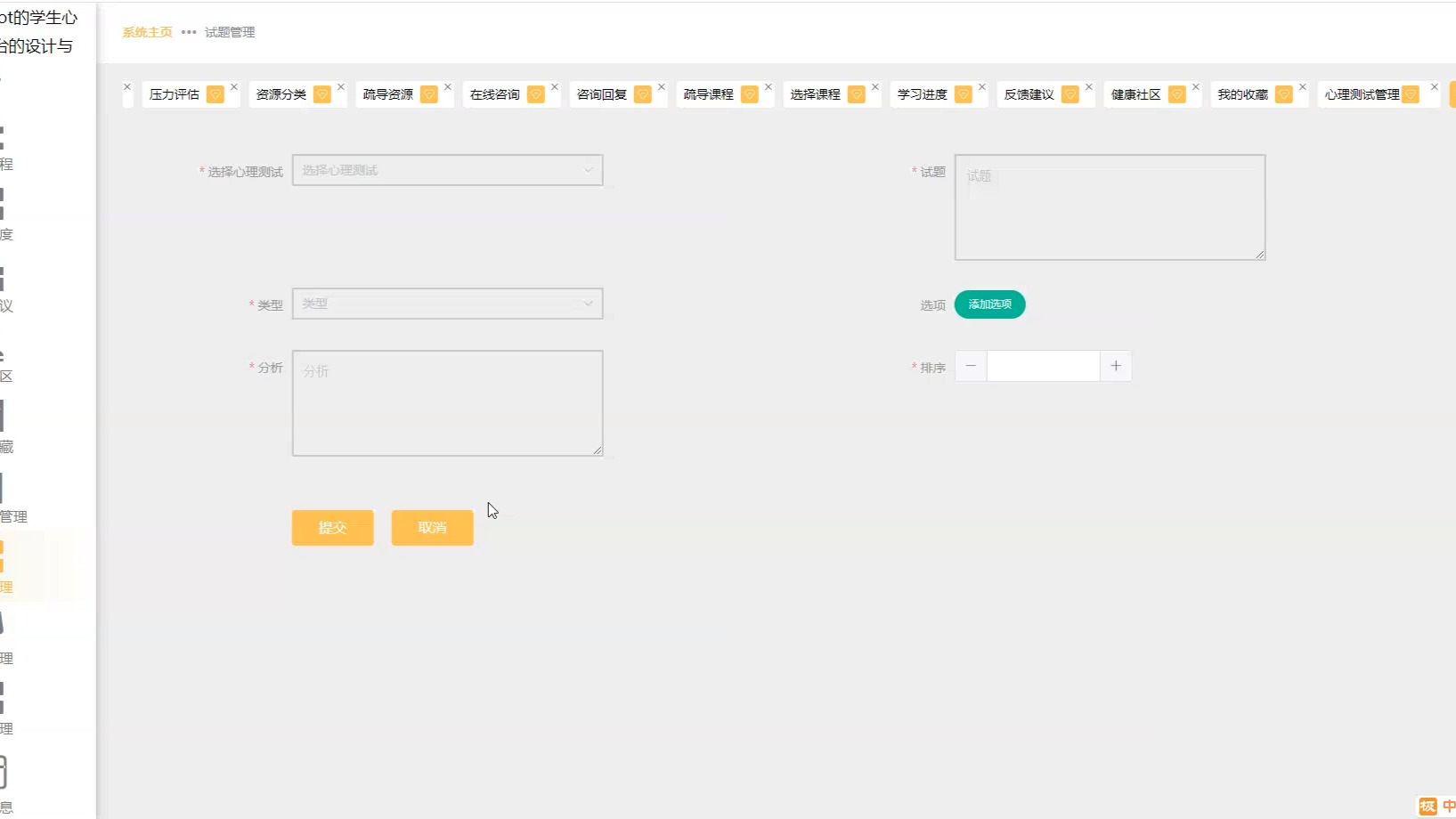Close the 学习进度 tab

[982, 87]
